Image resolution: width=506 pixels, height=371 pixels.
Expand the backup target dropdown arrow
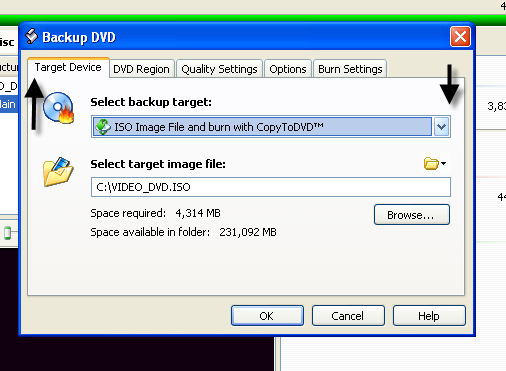point(442,127)
